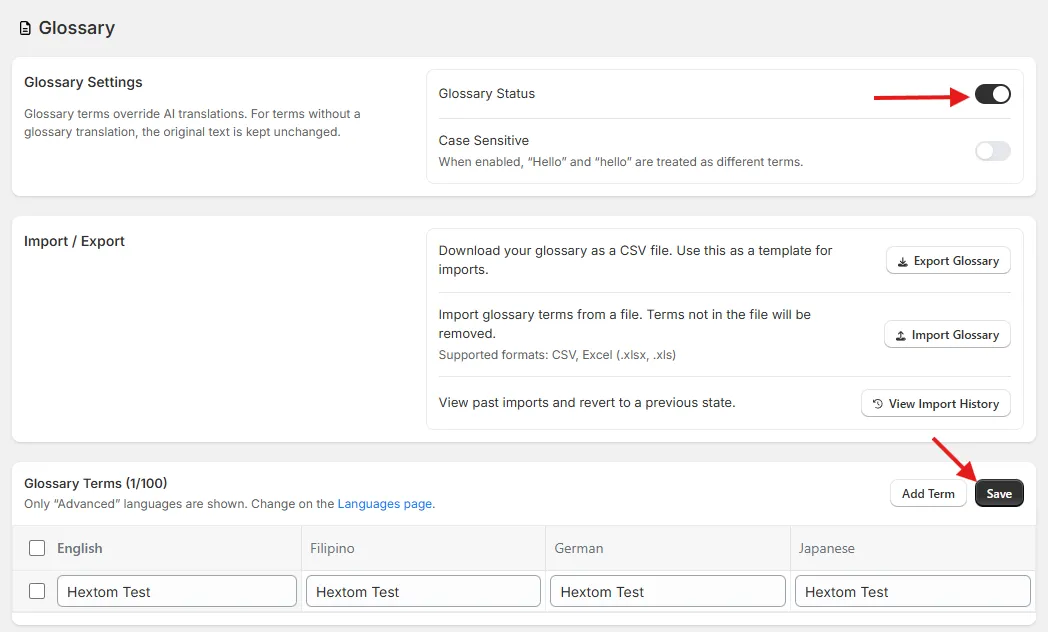Click the "Import / Export" heading text
This screenshot has height=632, width=1048.
[x=74, y=241]
